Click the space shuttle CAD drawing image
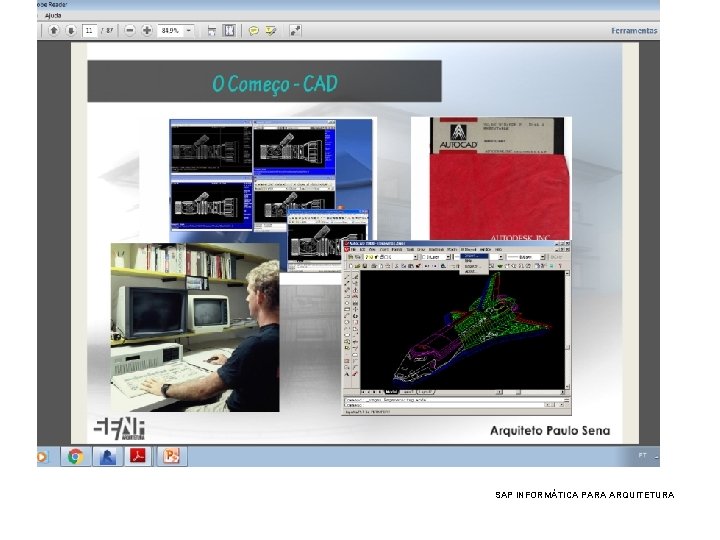This screenshot has height=540, width=720. [457, 328]
